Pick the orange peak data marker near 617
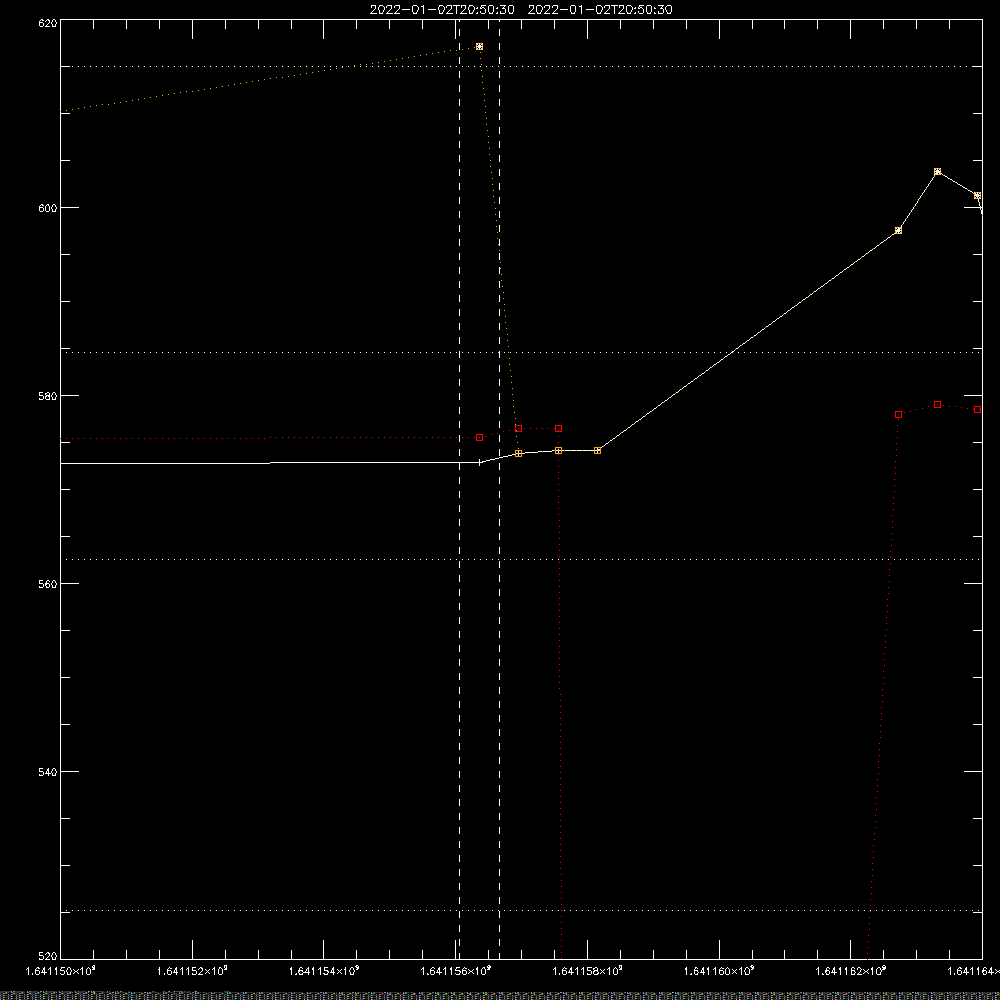Screen dimensions: 1000x1000 480,47
